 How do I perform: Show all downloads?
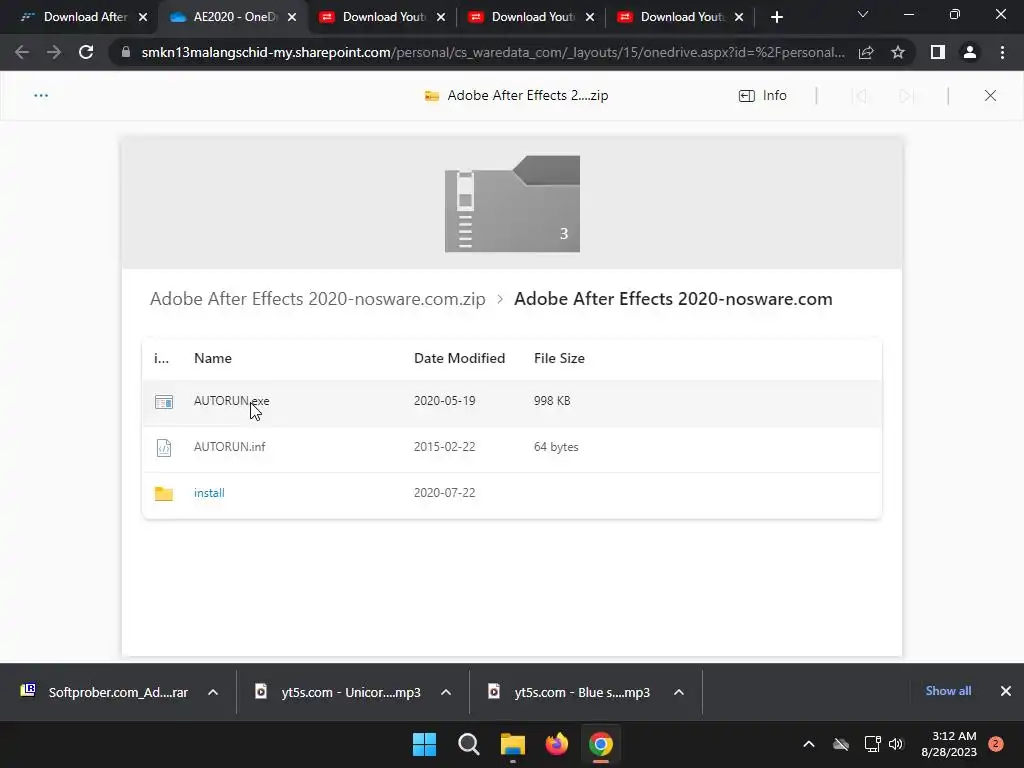[948, 691]
